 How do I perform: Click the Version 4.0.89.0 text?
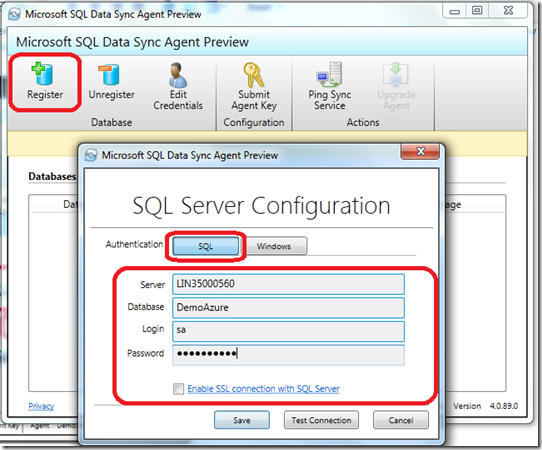point(486,406)
